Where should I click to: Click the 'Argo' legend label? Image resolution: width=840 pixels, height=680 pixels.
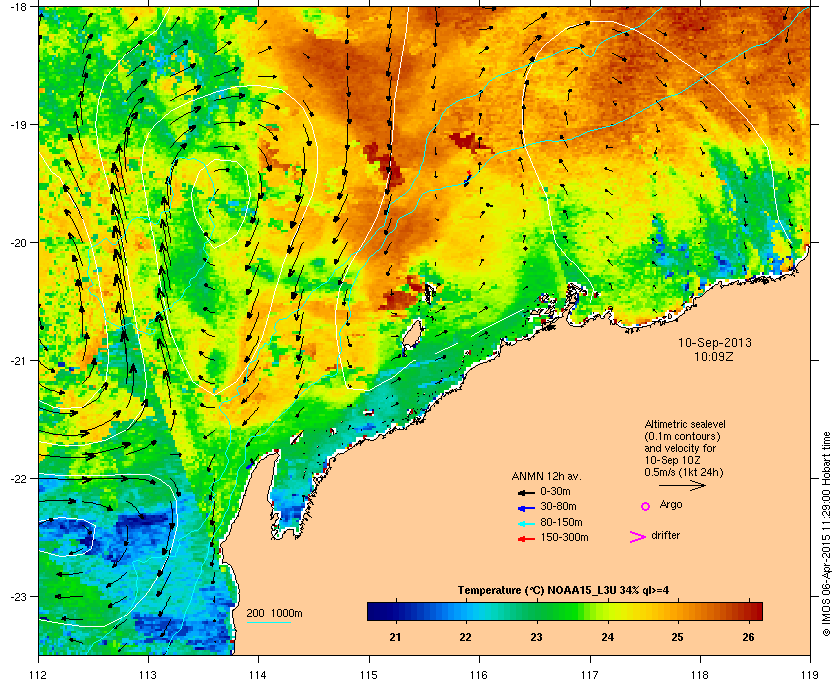pyautogui.click(x=671, y=505)
